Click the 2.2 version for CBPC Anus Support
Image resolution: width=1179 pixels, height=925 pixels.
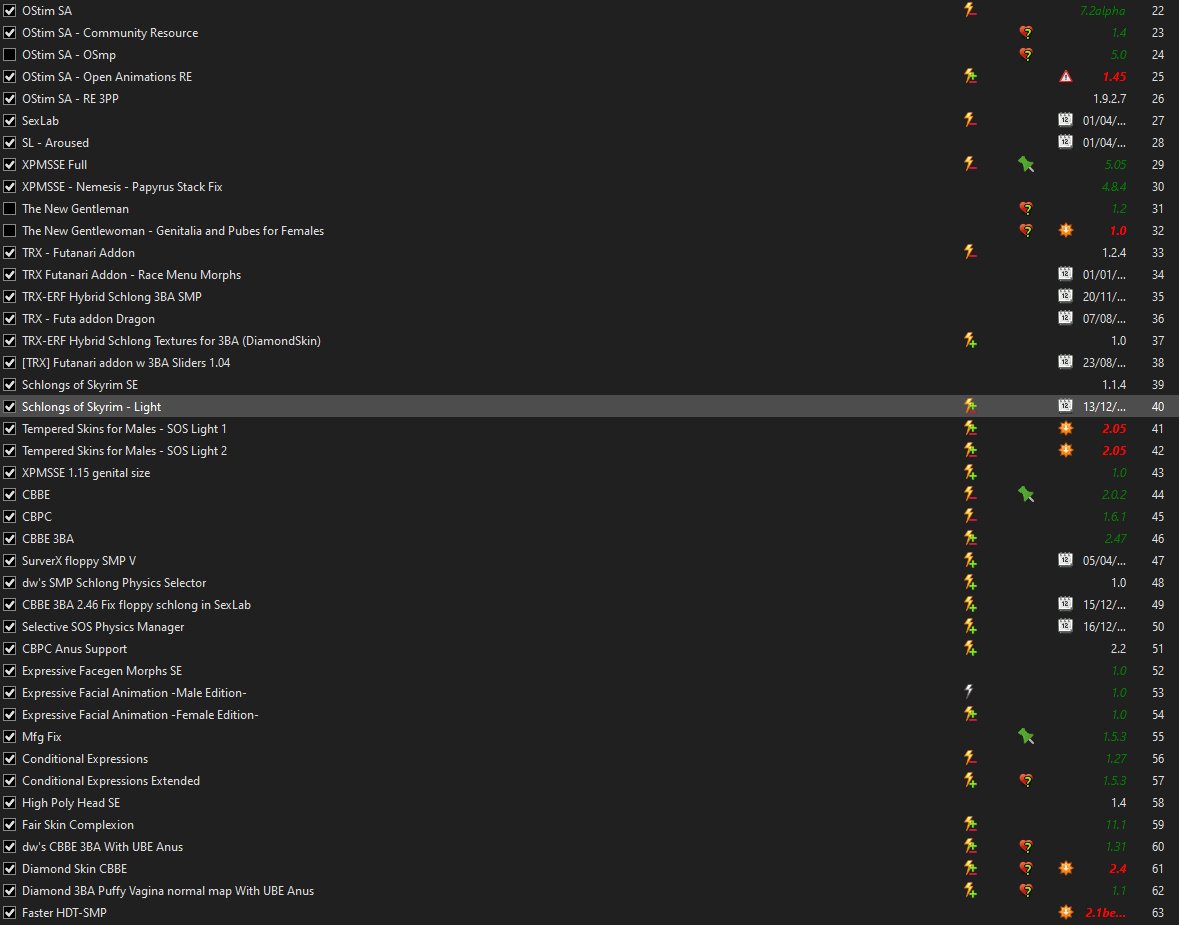(1118, 648)
